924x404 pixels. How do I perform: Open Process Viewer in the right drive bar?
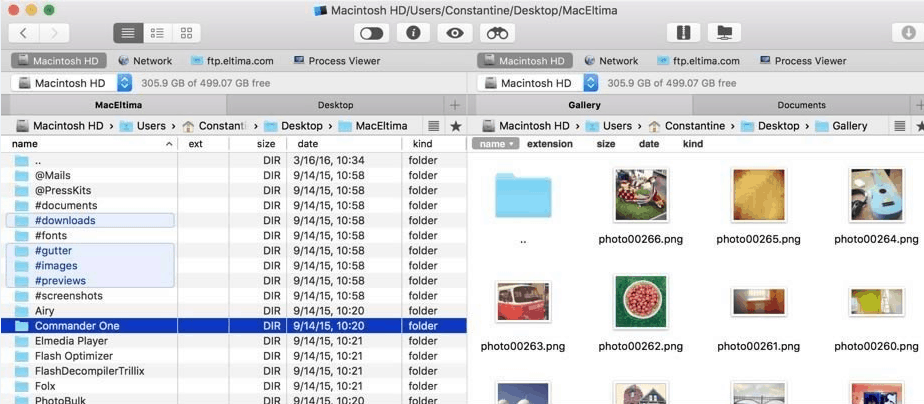(803, 61)
